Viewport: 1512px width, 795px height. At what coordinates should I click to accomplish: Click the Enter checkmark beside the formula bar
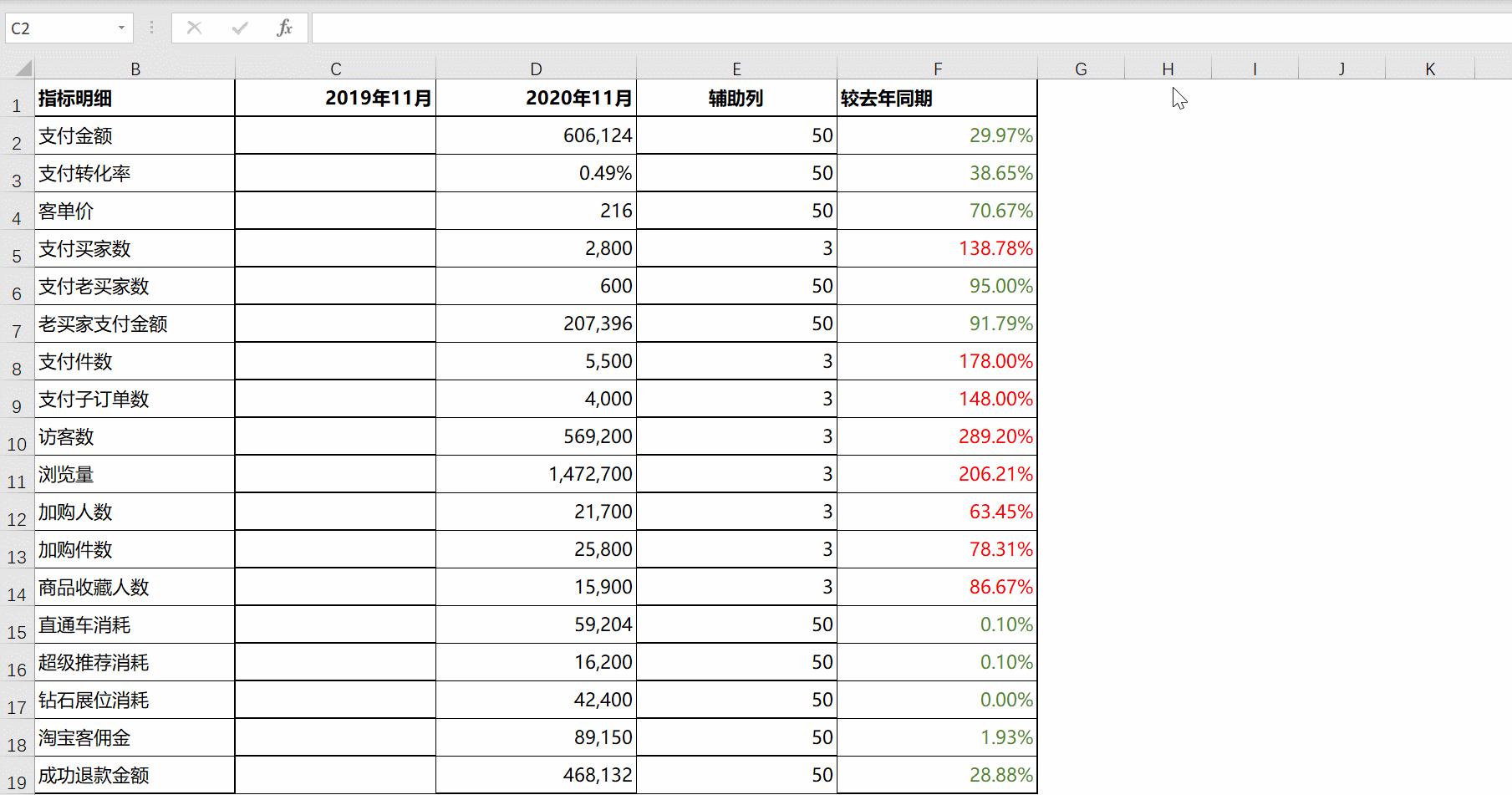[240, 28]
